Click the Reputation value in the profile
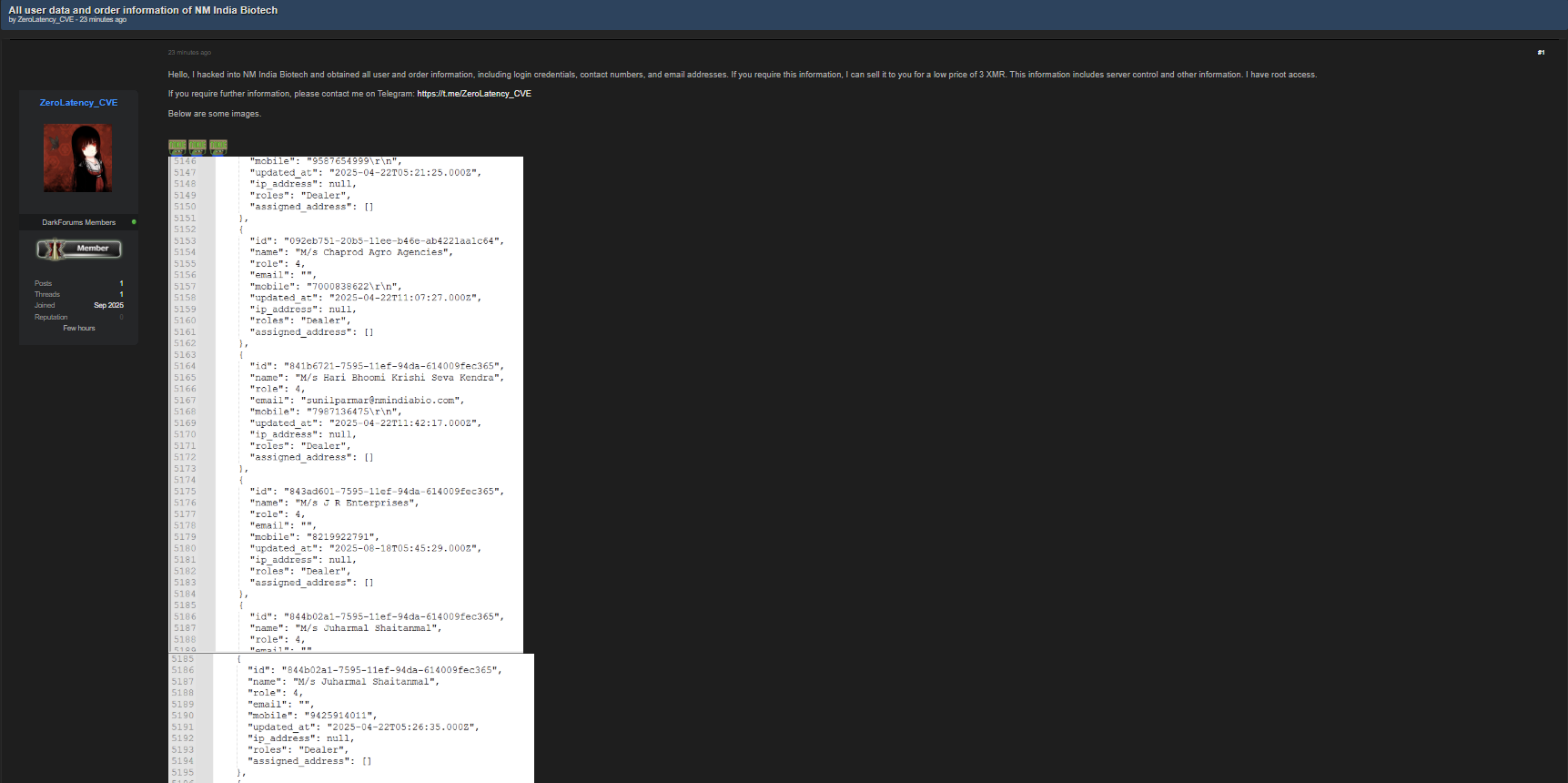The image size is (1568, 783). (x=121, y=317)
